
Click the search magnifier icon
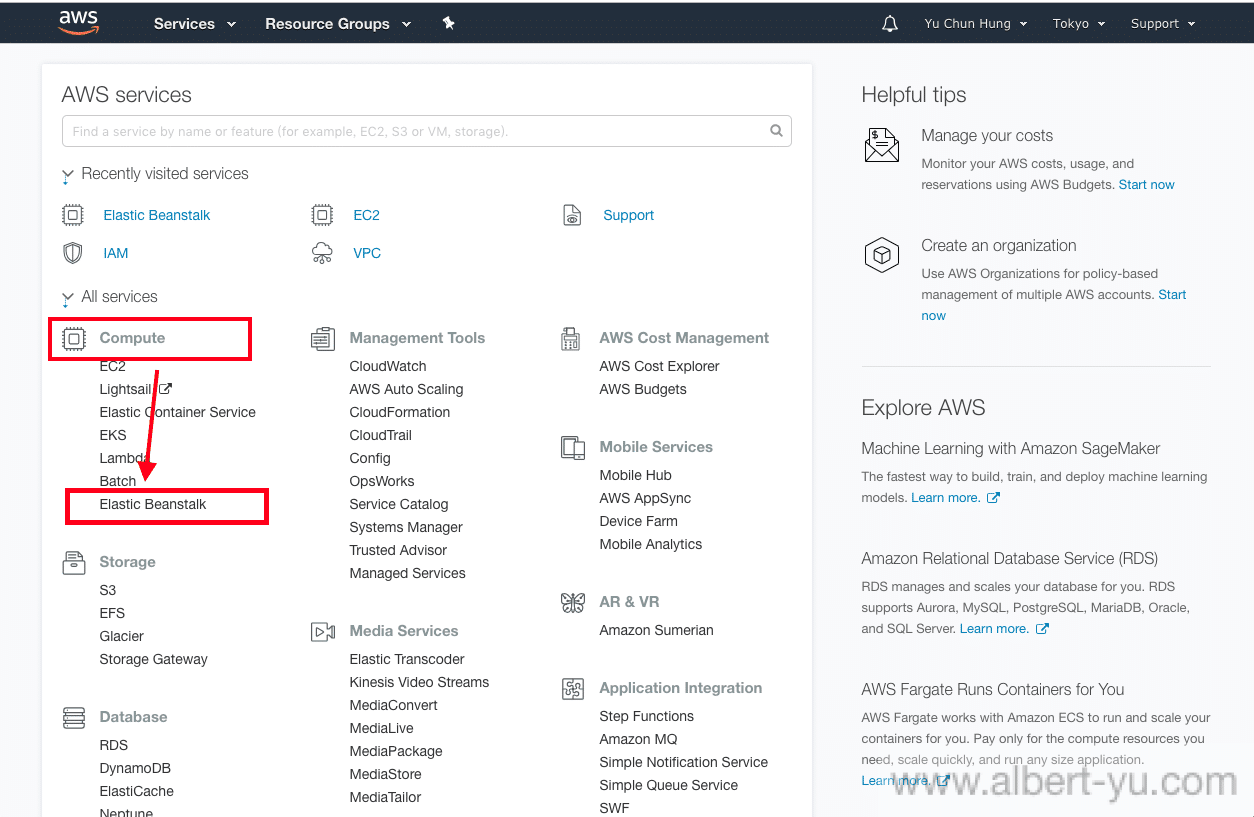coord(776,131)
